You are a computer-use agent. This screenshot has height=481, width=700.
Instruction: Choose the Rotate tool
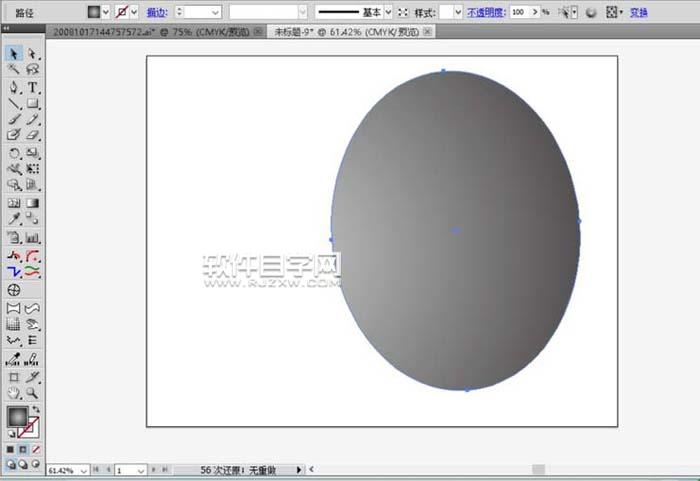(14, 153)
